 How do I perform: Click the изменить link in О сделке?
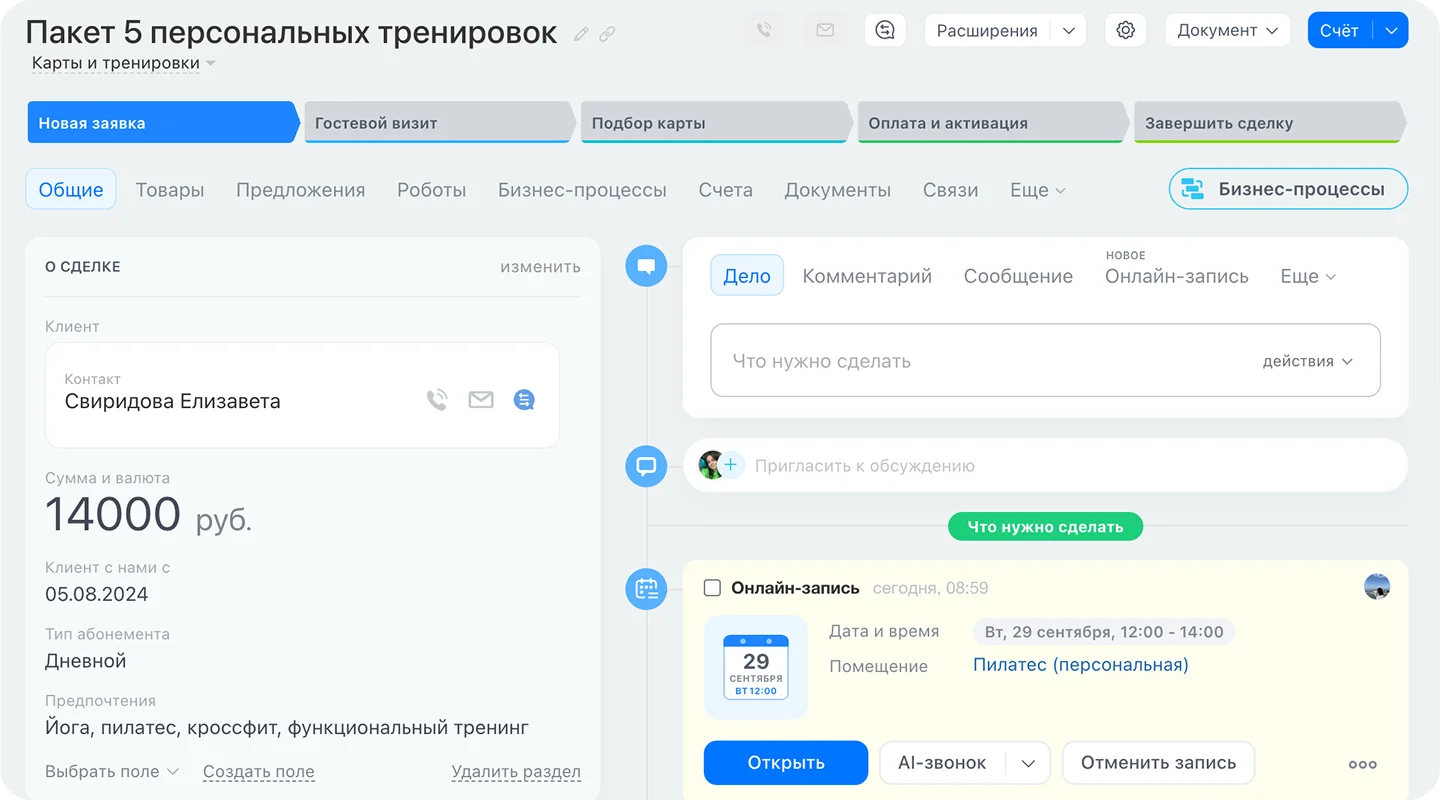click(540, 267)
